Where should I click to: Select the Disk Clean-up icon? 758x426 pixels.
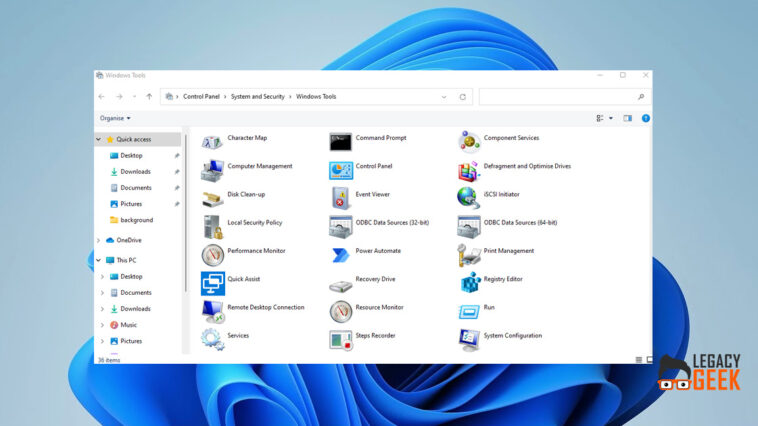[212, 199]
